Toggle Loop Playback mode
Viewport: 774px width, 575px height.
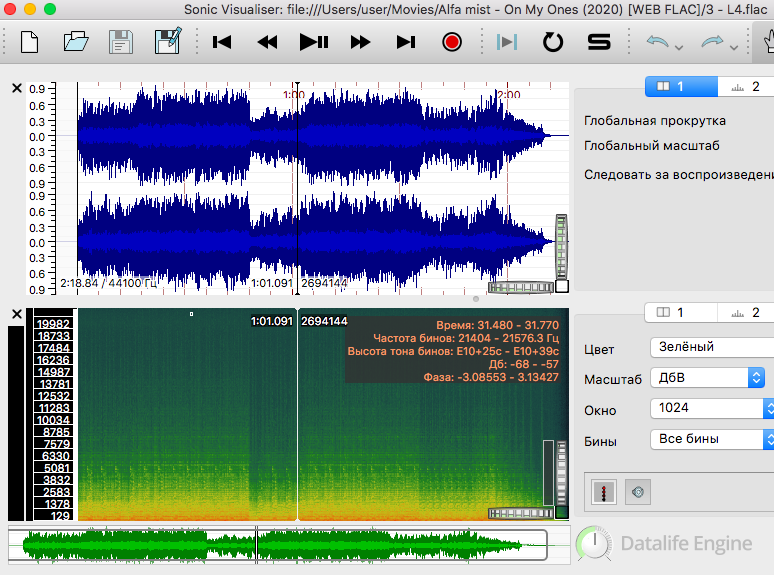click(x=553, y=42)
